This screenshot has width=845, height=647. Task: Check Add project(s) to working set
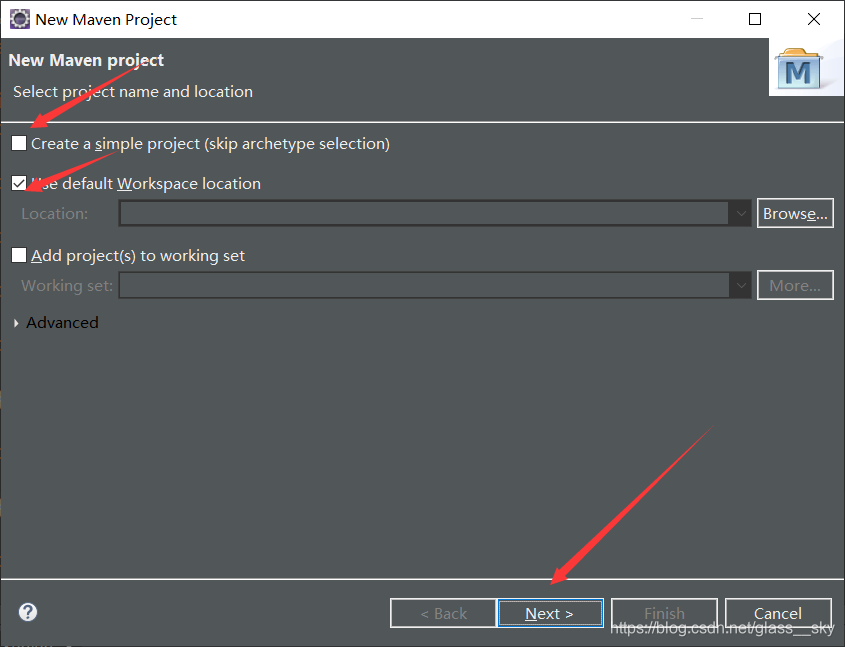[x=19, y=255]
